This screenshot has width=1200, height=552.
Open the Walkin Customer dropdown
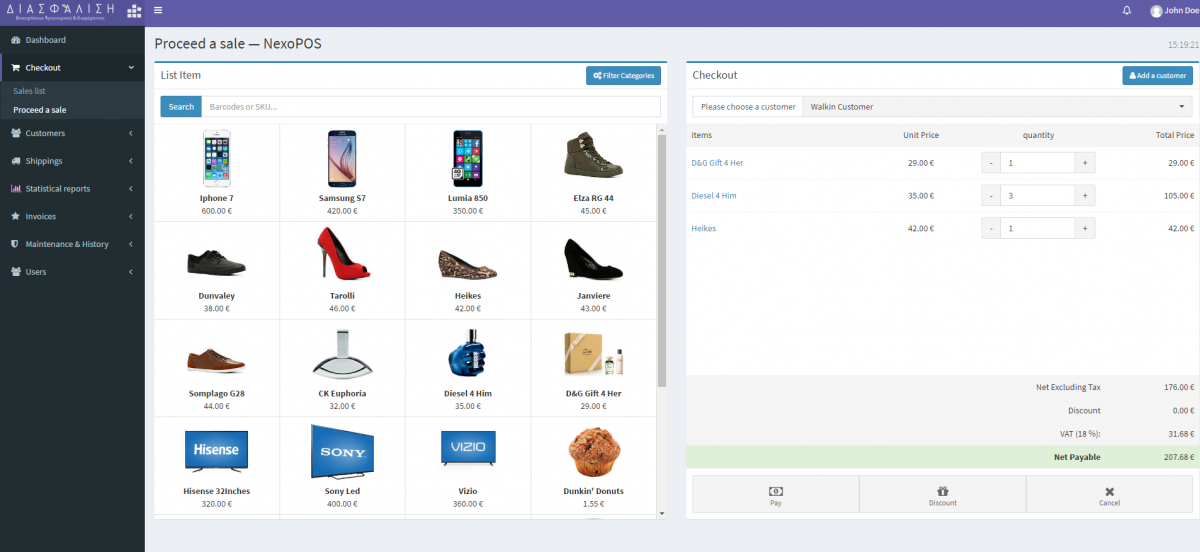pos(997,107)
